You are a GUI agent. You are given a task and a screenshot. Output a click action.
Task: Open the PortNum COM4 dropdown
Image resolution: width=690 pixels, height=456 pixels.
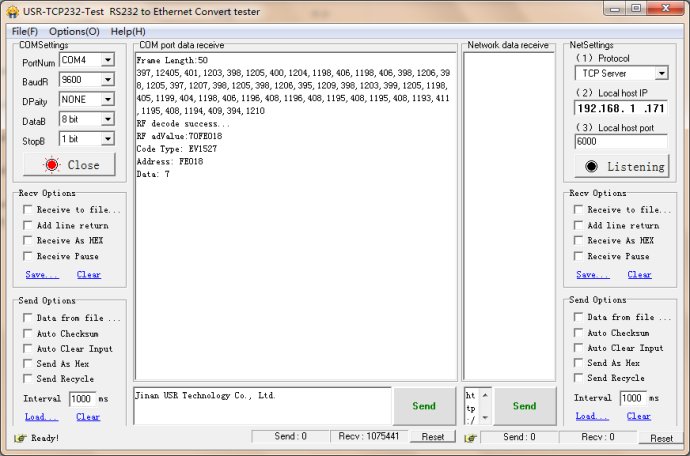click(108, 61)
